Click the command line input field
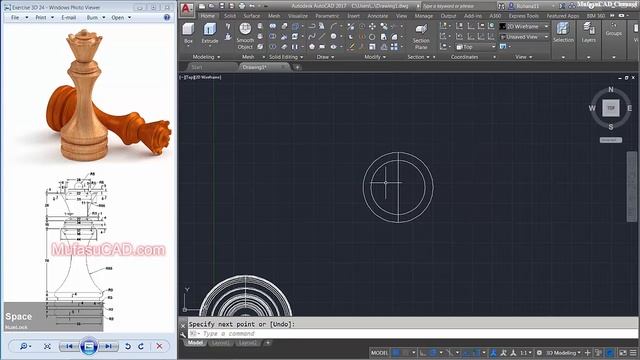 coord(412,334)
